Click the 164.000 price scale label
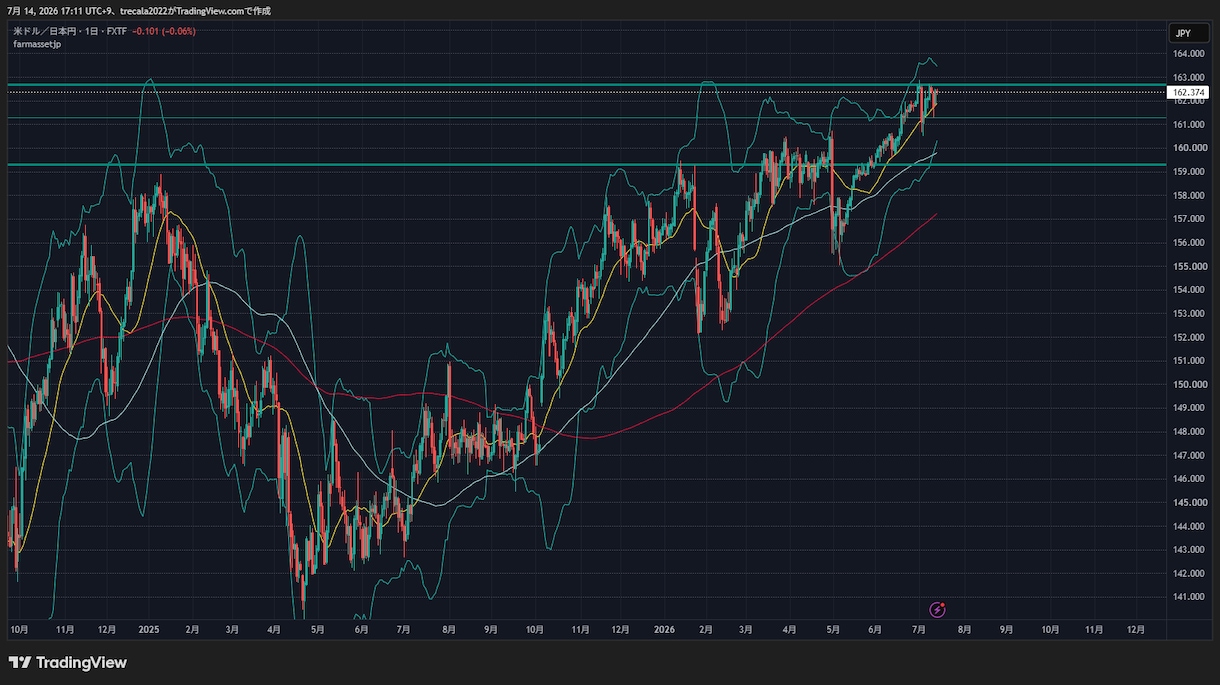 1188,53
